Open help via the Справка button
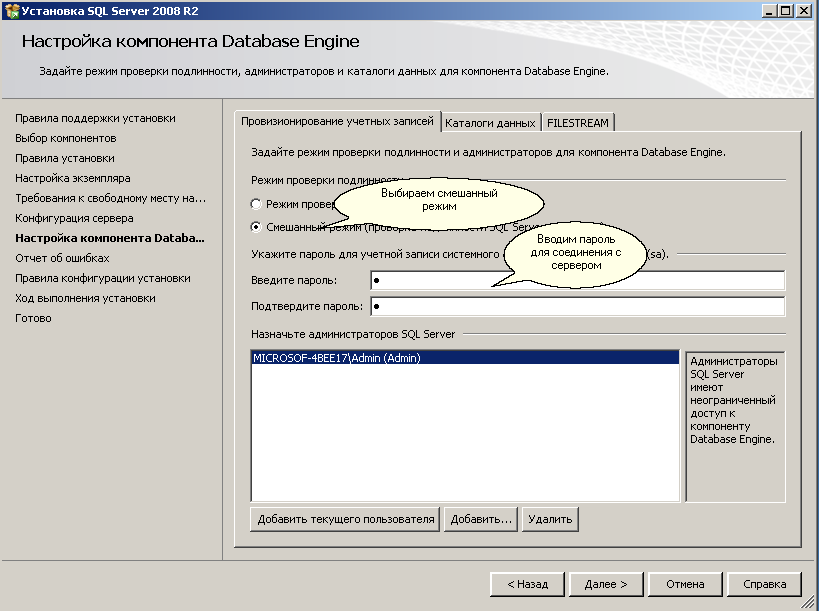 pyautogui.click(x=766, y=584)
